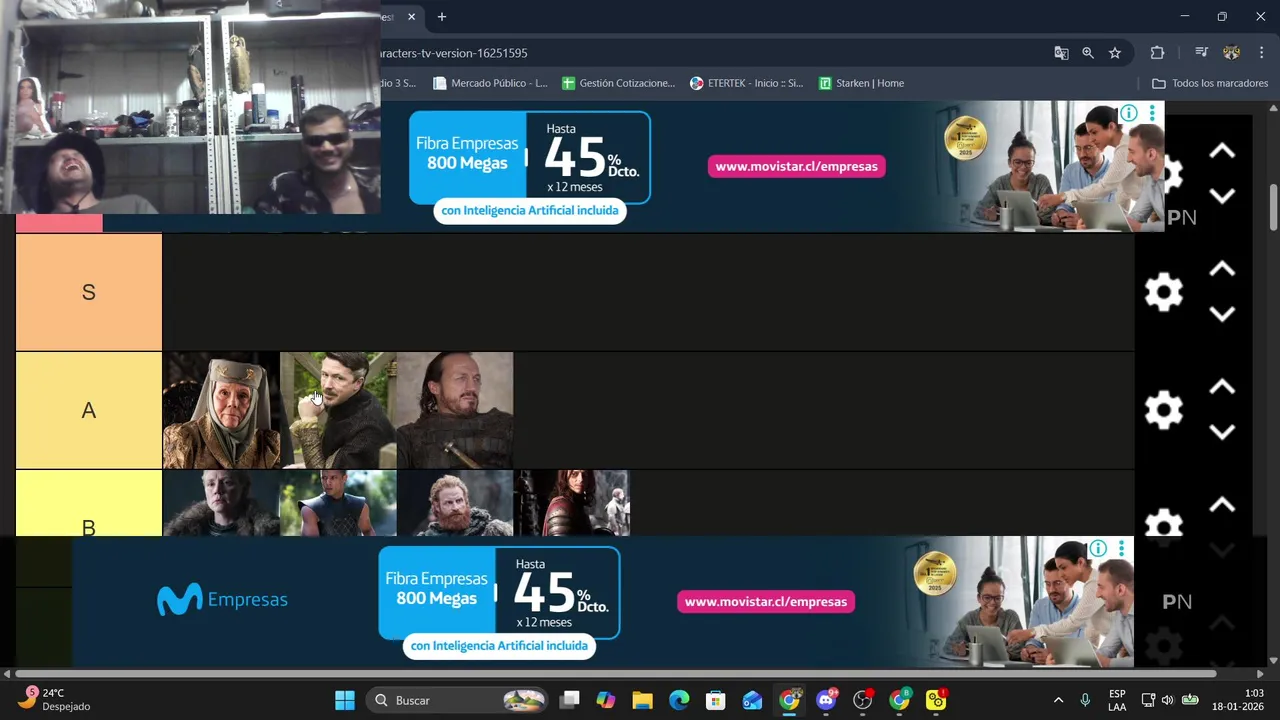Open Starken | Home bookmark

(x=861, y=83)
